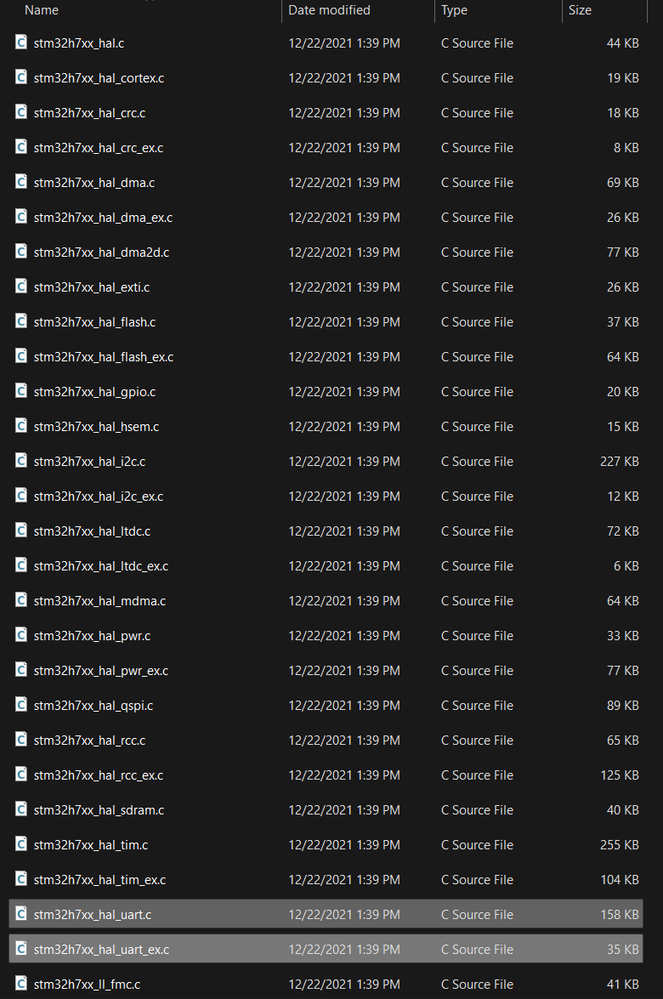This screenshot has width=663, height=999.
Task: Sort by the Date modified column header
Action: pos(329,10)
